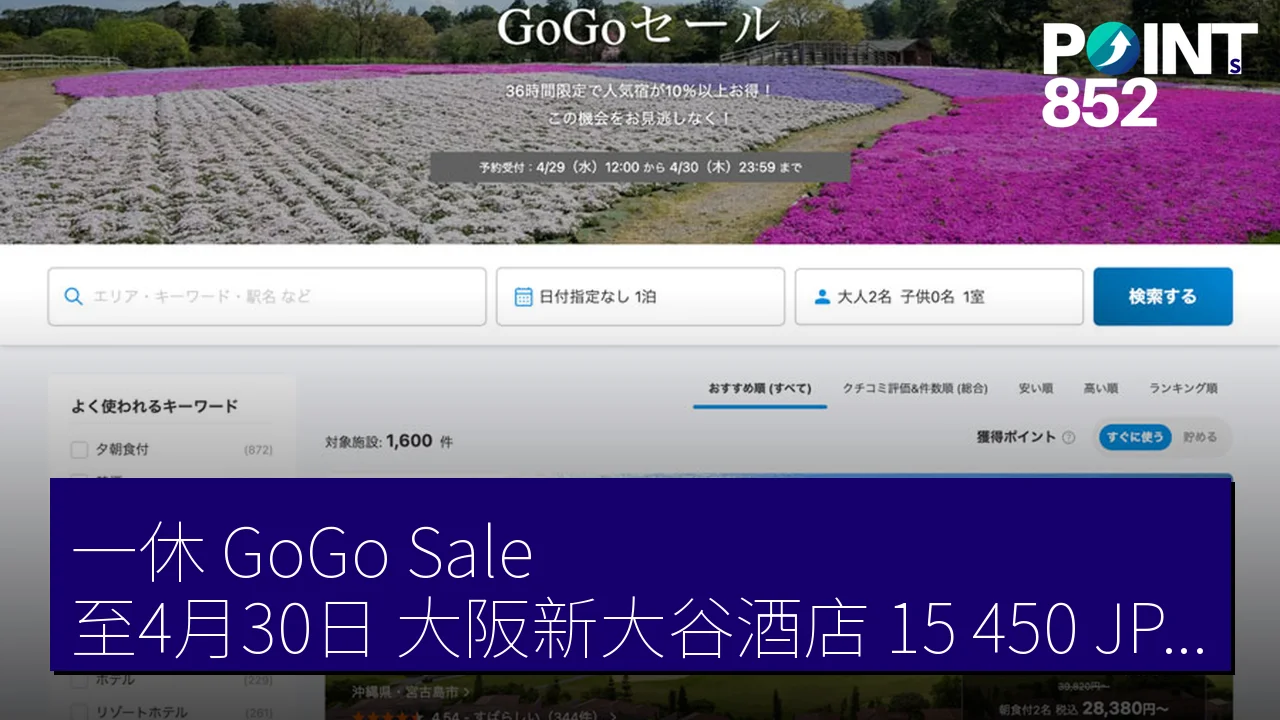
Task: Click the calendar icon in date field
Action: pos(523,297)
